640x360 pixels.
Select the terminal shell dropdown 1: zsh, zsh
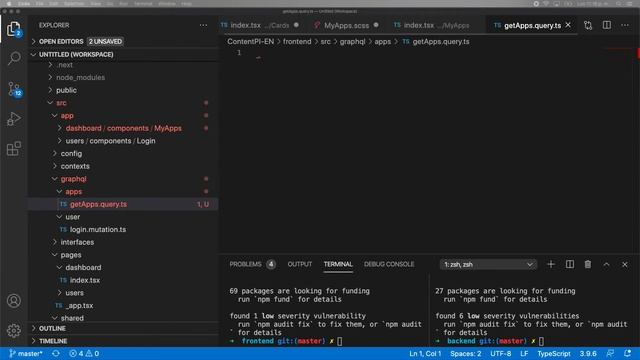coord(488,264)
